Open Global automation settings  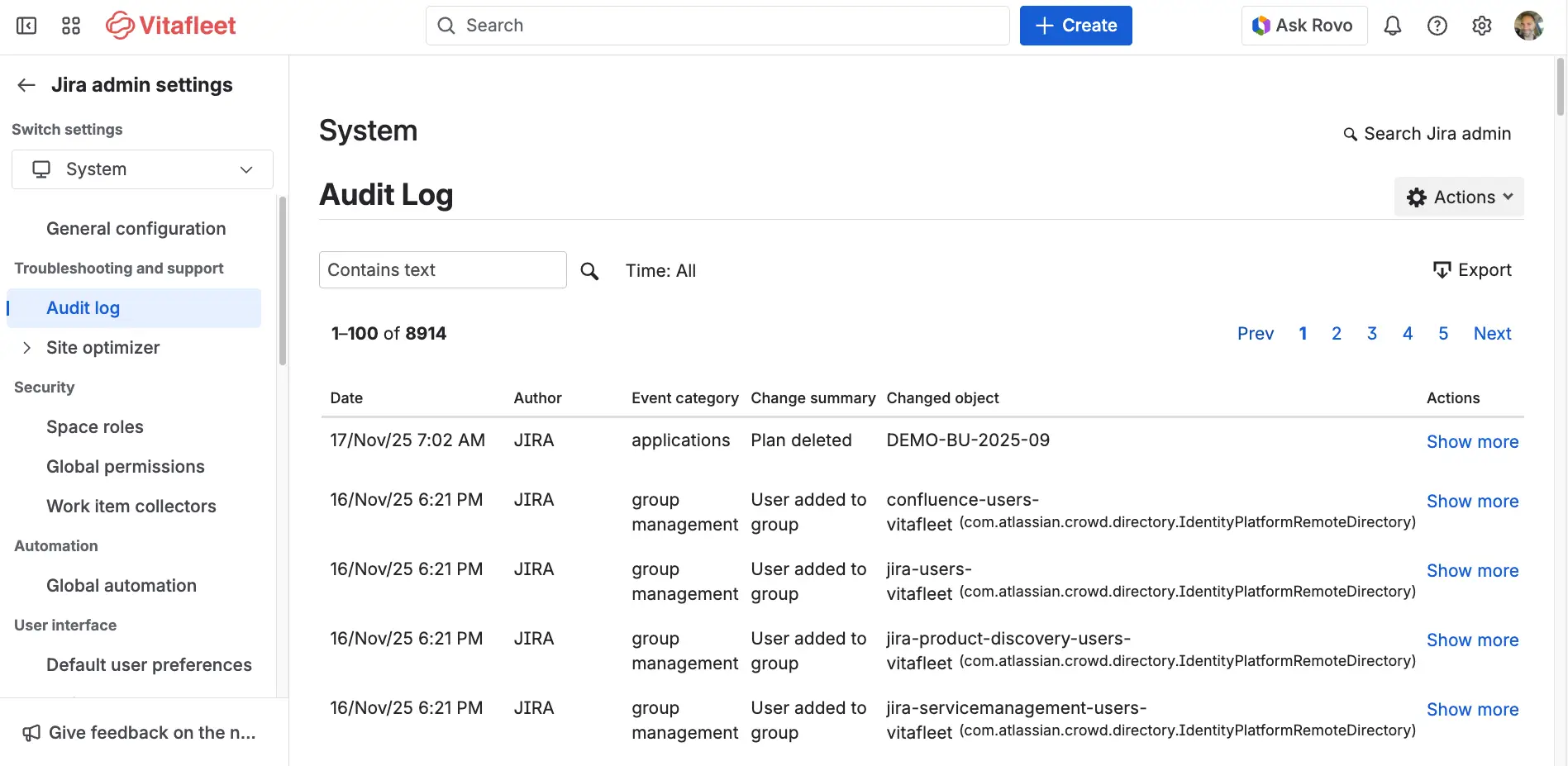[x=122, y=586]
